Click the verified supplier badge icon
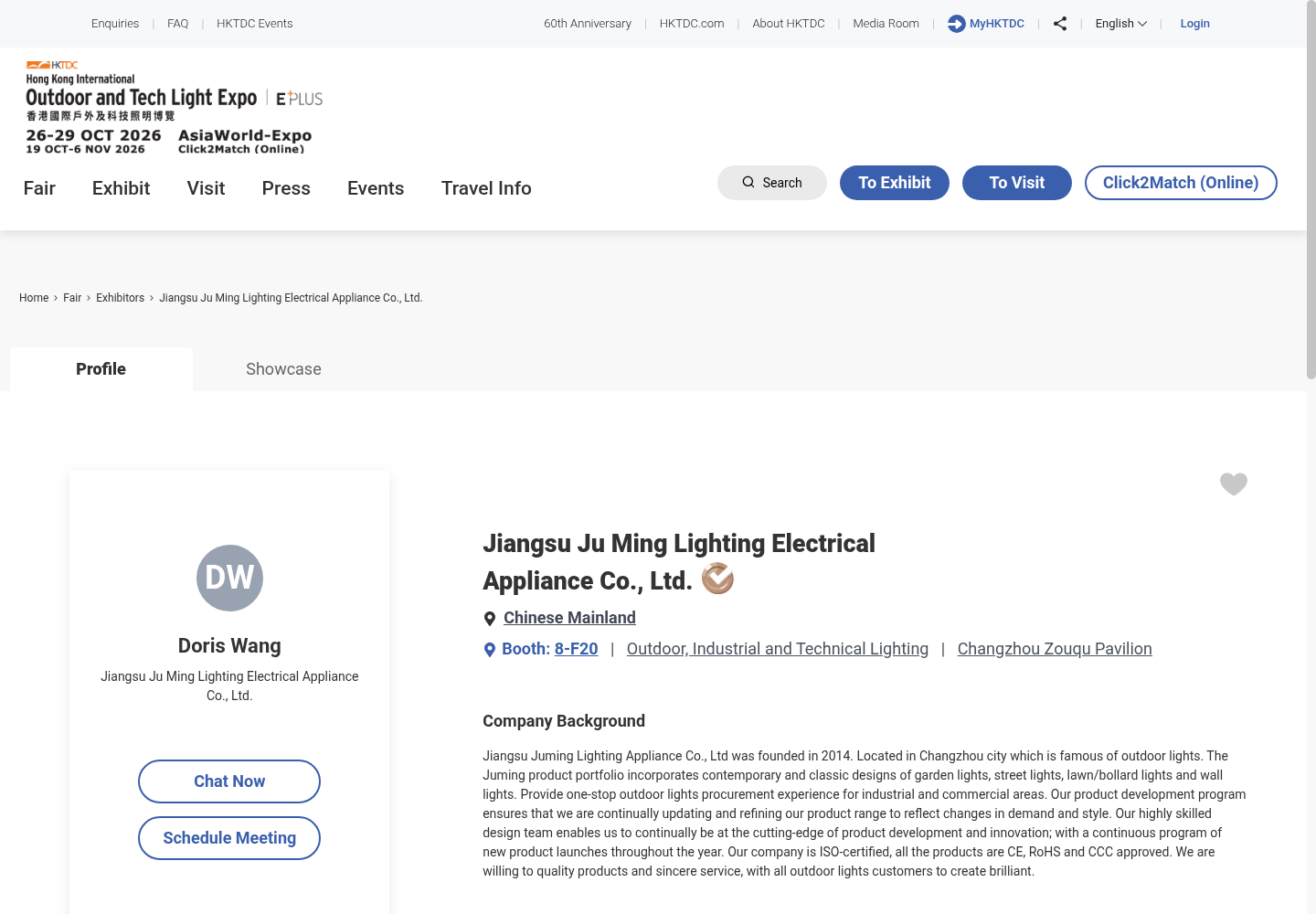 717,579
